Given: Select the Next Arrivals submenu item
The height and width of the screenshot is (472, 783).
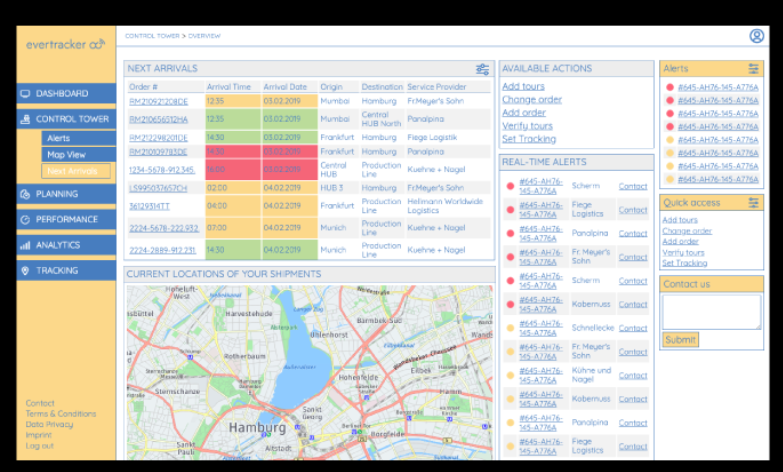Looking at the screenshot, I should pyautogui.click(x=76, y=171).
